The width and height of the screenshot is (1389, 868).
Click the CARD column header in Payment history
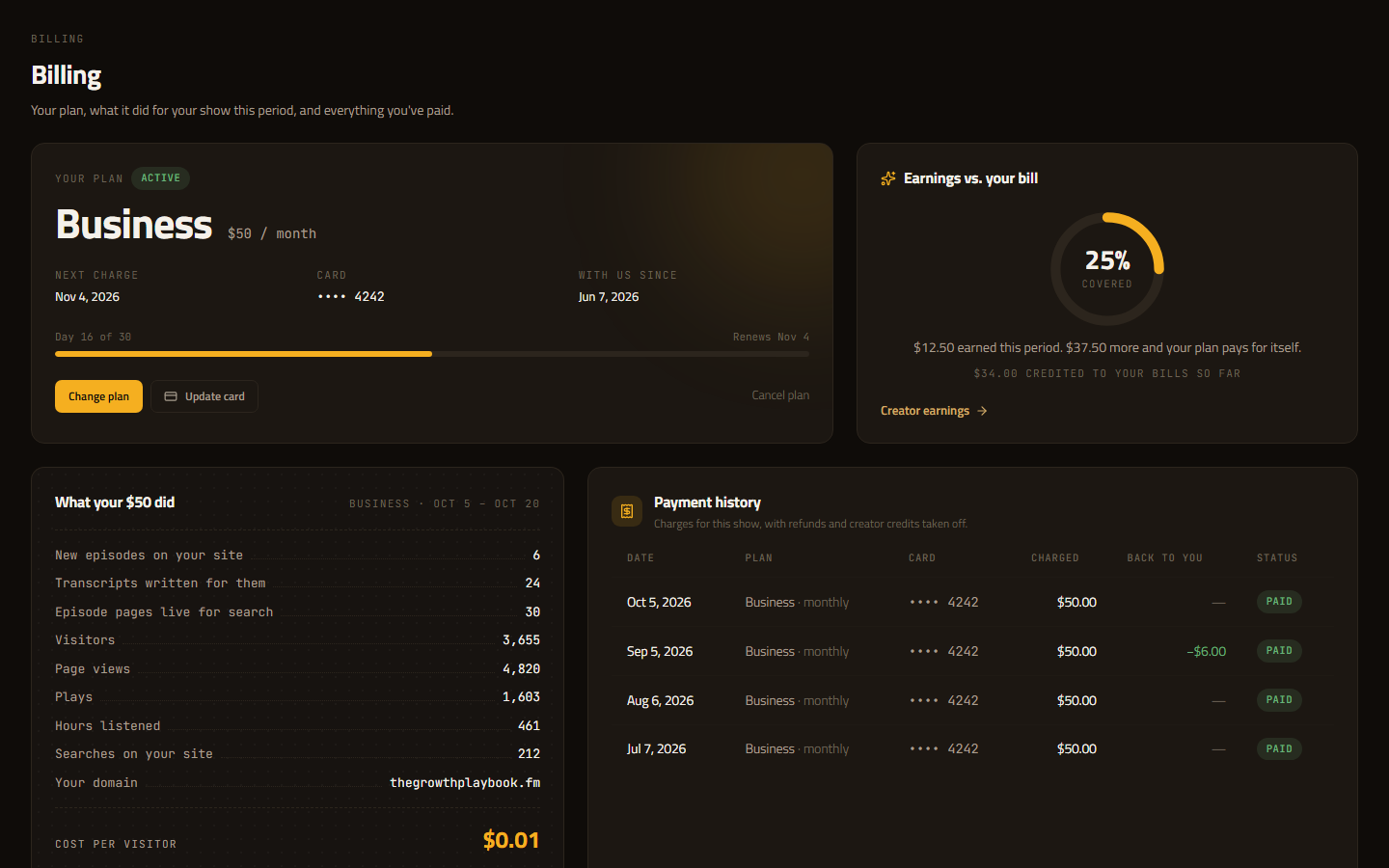[x=922, y=558]
